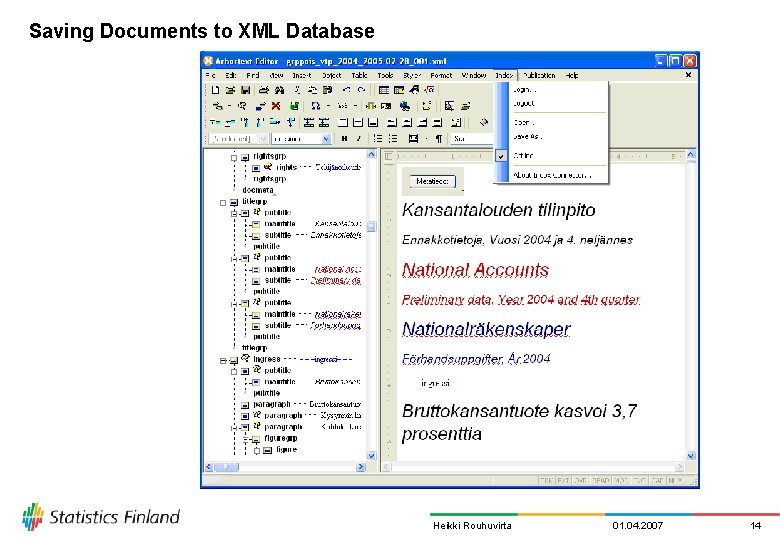Open the Help menu
Screen dimensions: 780x540
coord(572,75)
